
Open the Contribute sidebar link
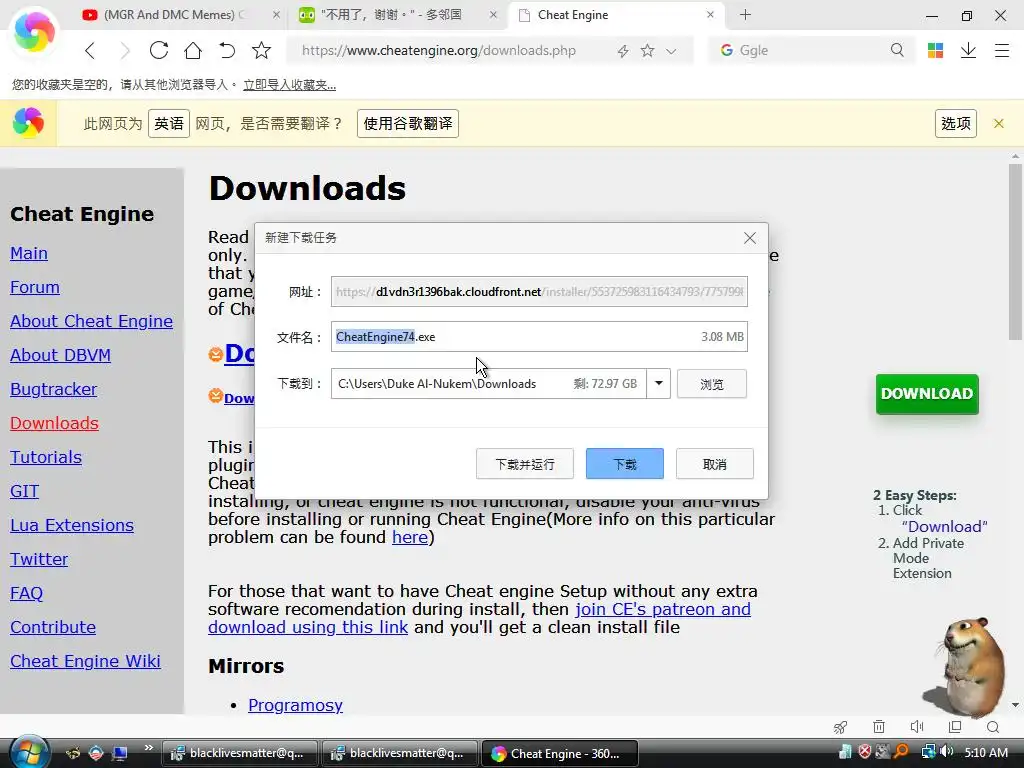coord(53,627)
